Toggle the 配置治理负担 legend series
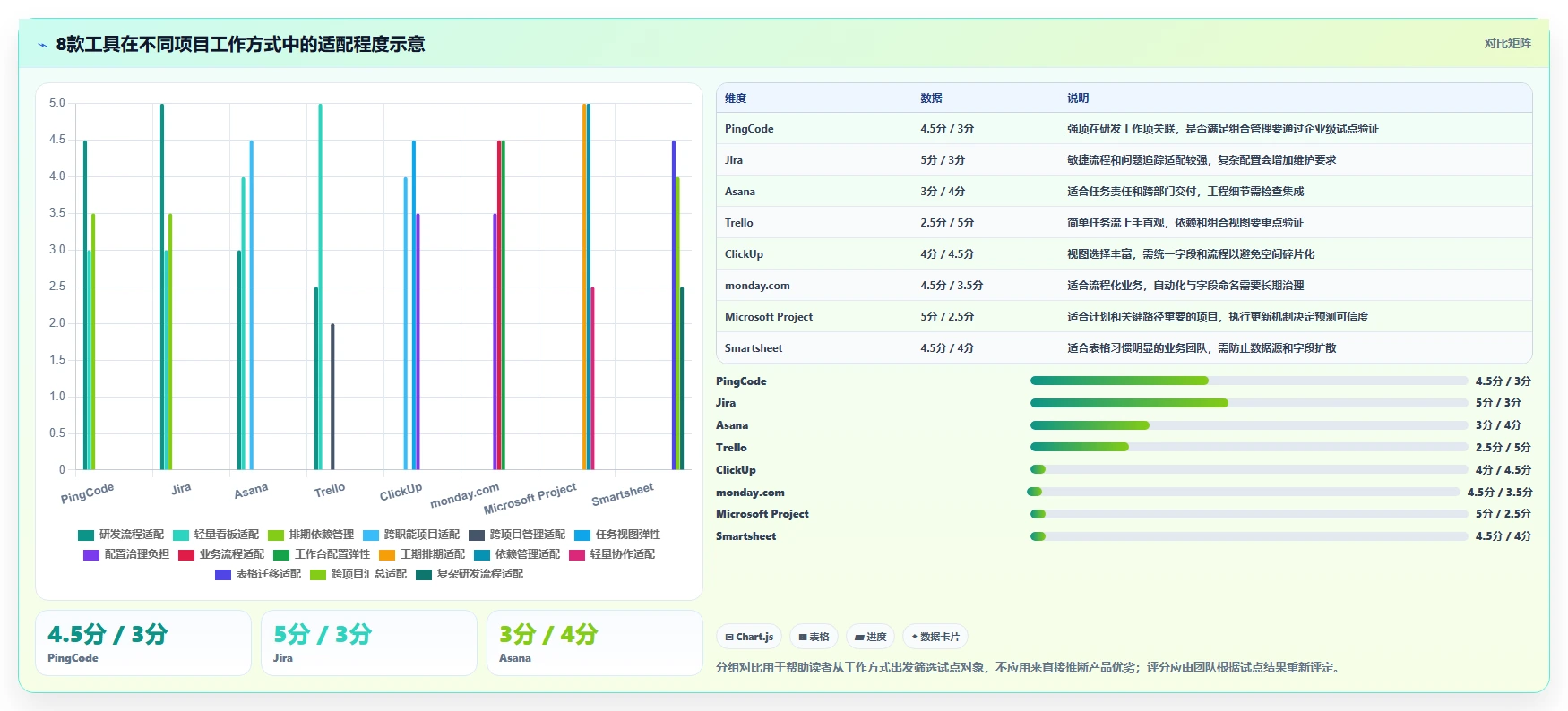Screen dimensions: 1568x711 126,554
